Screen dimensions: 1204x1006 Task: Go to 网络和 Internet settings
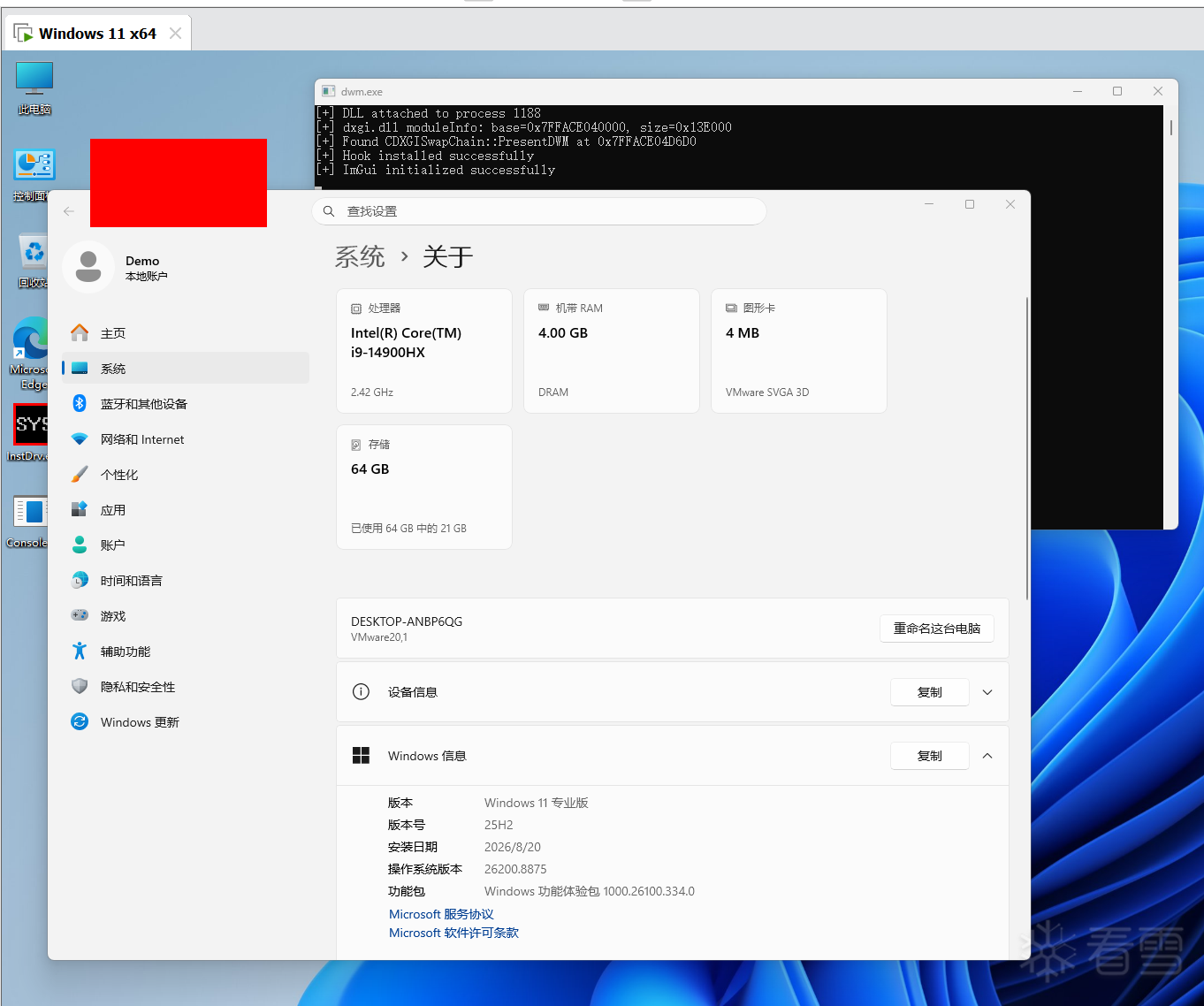[x=186, y=439]
